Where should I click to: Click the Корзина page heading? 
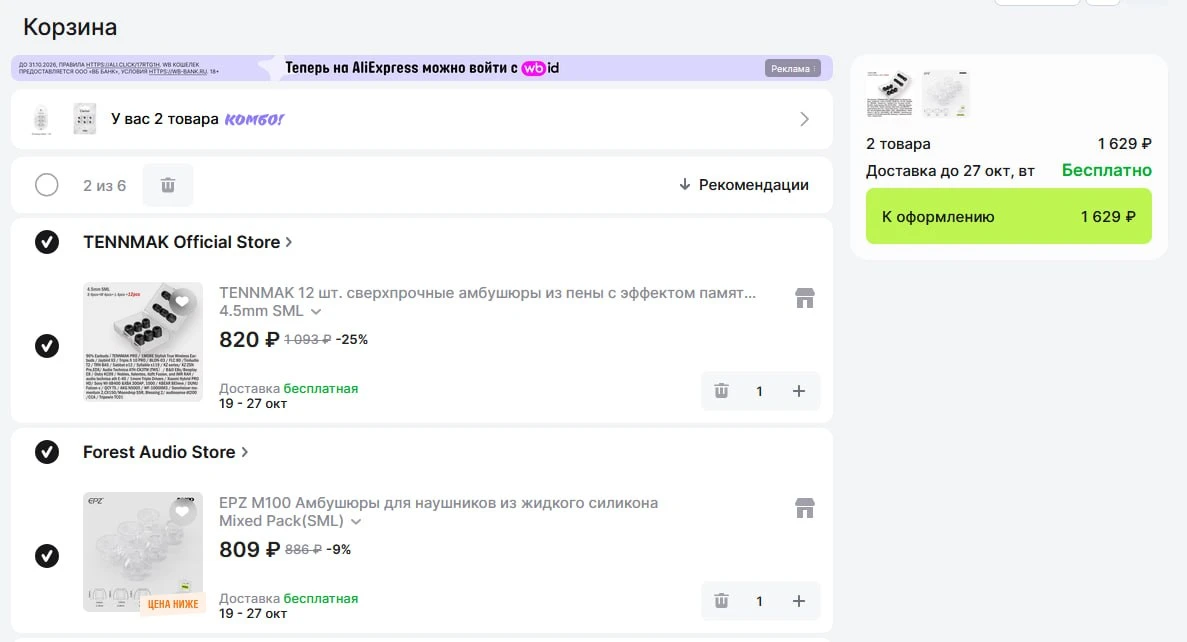(70, 27)
